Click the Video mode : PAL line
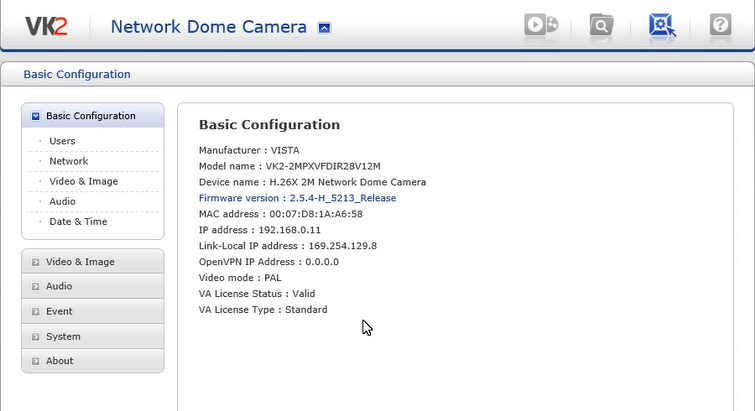Viewport: 755px width, 411px height. click(x=240, y=278)
